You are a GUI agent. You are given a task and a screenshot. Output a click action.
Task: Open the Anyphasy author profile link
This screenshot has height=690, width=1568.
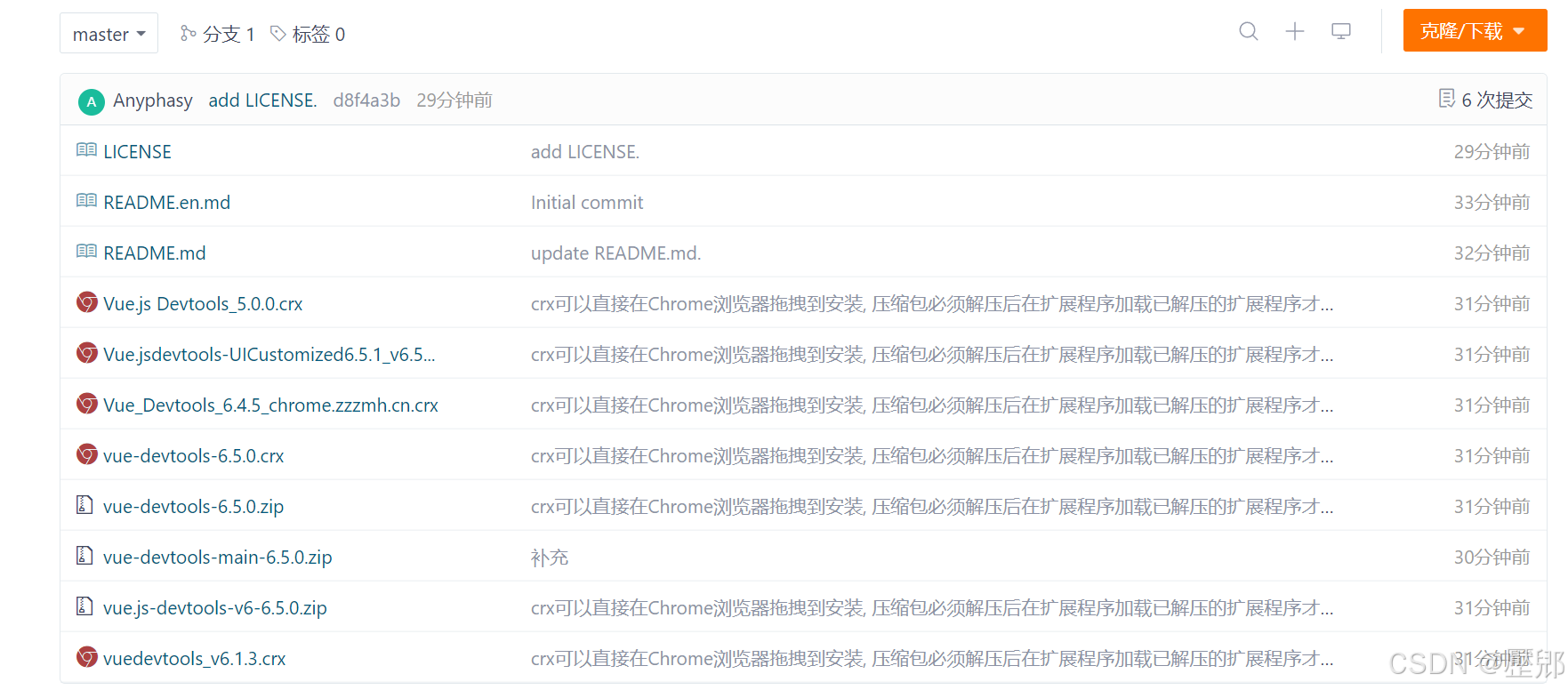tap(153, 100)
